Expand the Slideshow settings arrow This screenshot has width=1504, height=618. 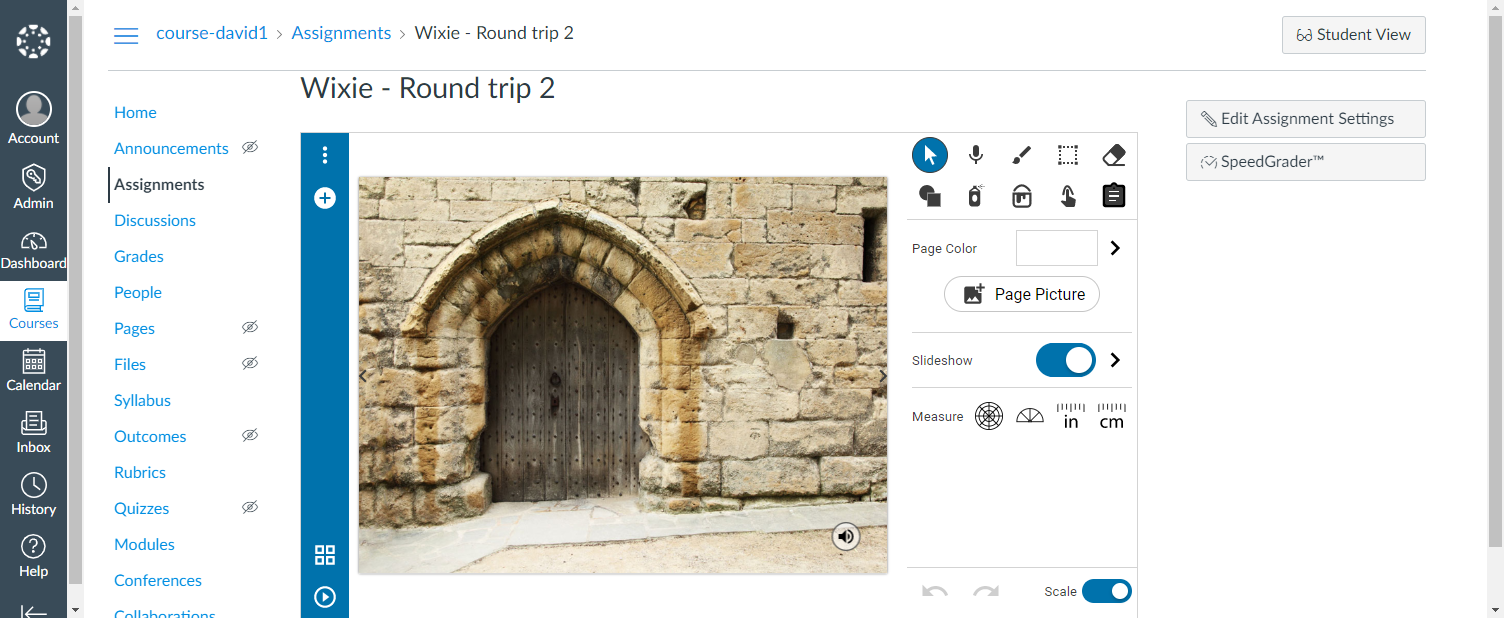(x=1116, y=360)
